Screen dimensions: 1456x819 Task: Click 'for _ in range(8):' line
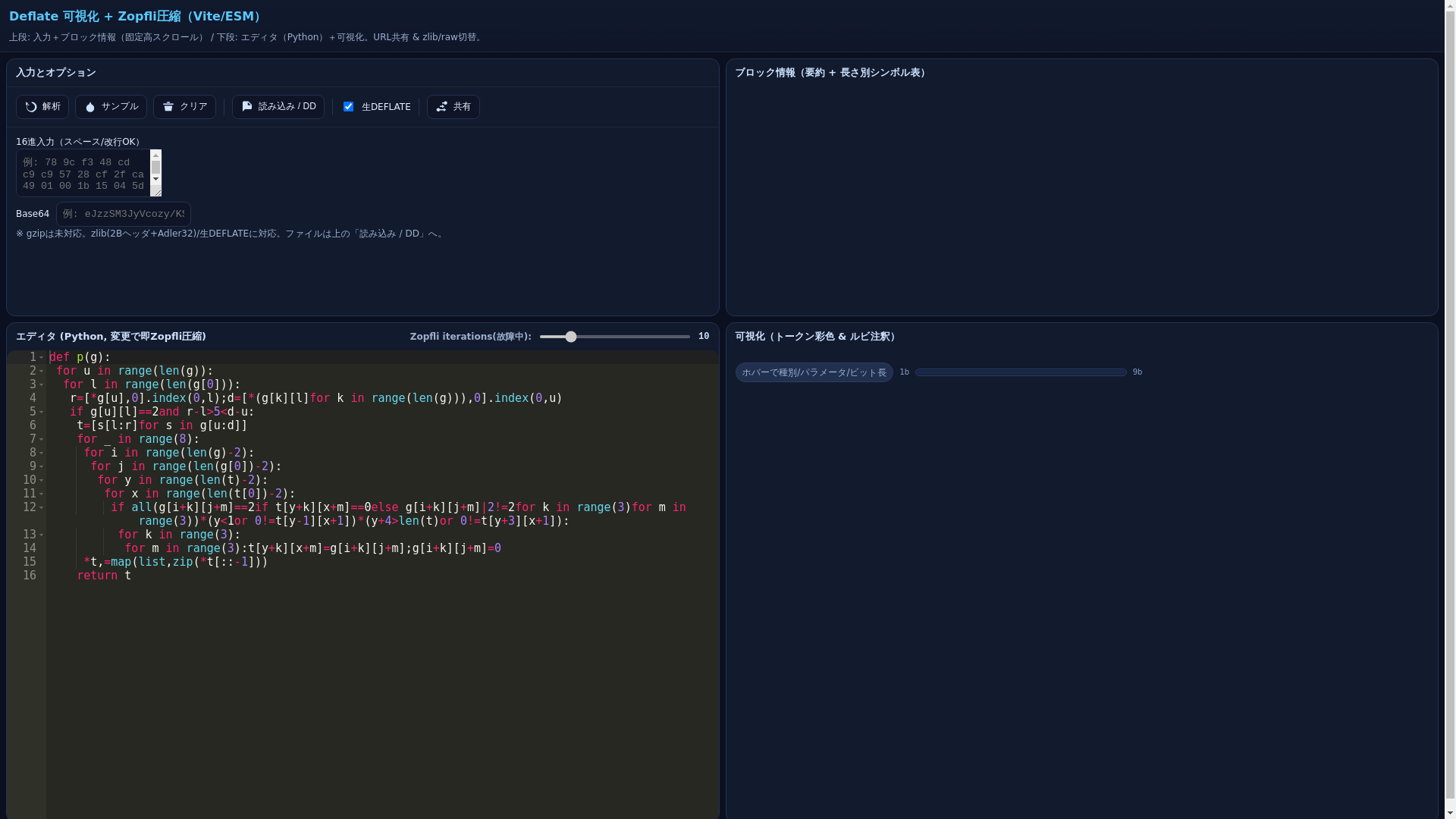138,439
